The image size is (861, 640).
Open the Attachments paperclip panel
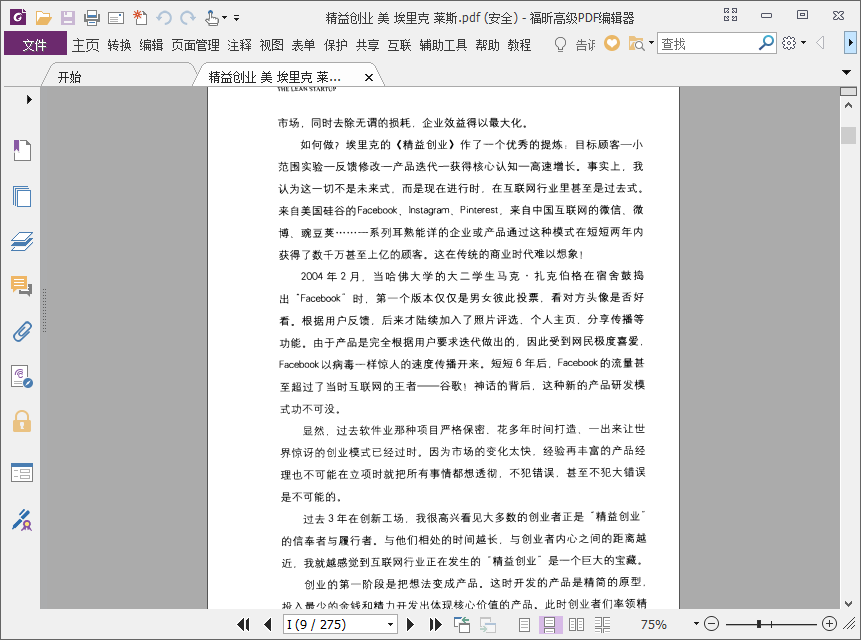coord(22,332)
